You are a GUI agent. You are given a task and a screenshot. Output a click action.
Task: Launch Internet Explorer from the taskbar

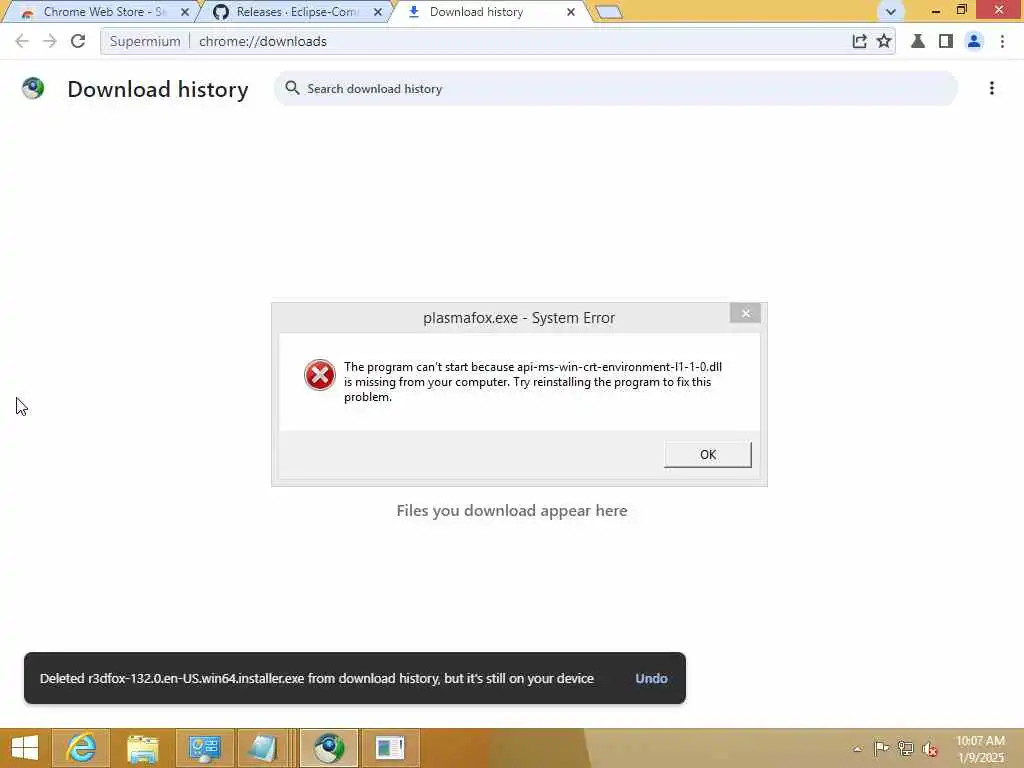[81, 748]
